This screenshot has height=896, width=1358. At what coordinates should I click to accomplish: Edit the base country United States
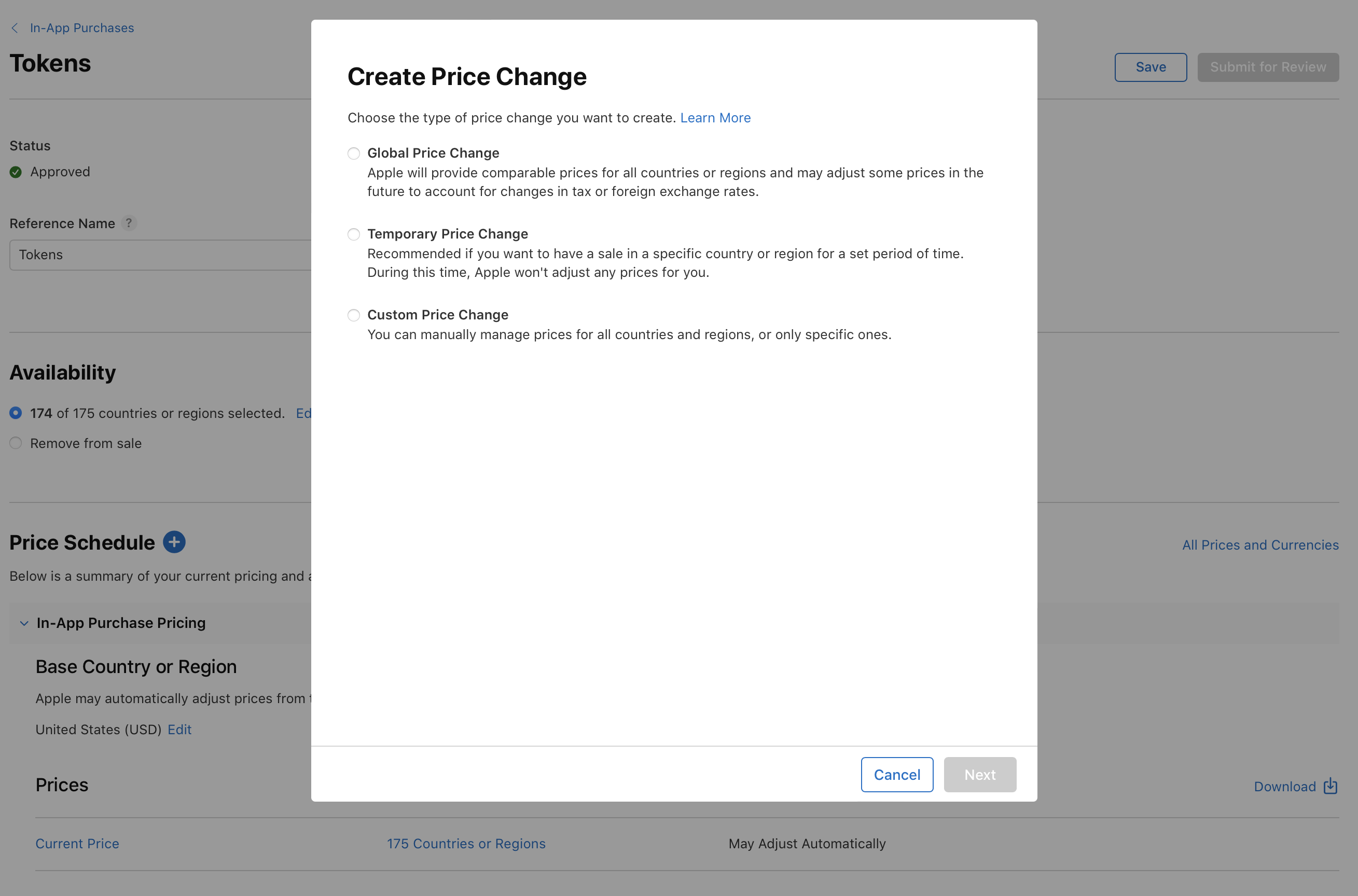point(179,729)
